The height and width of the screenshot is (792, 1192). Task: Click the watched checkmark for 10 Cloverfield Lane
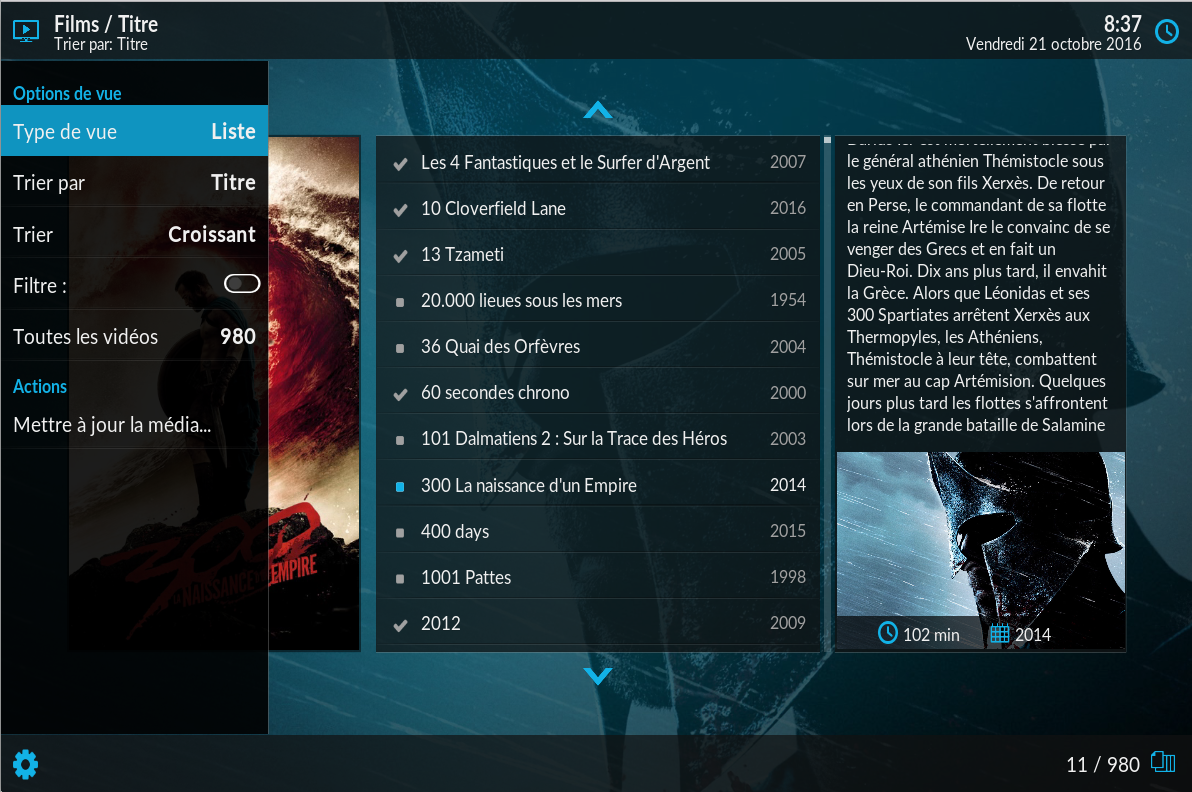(400, 209)
